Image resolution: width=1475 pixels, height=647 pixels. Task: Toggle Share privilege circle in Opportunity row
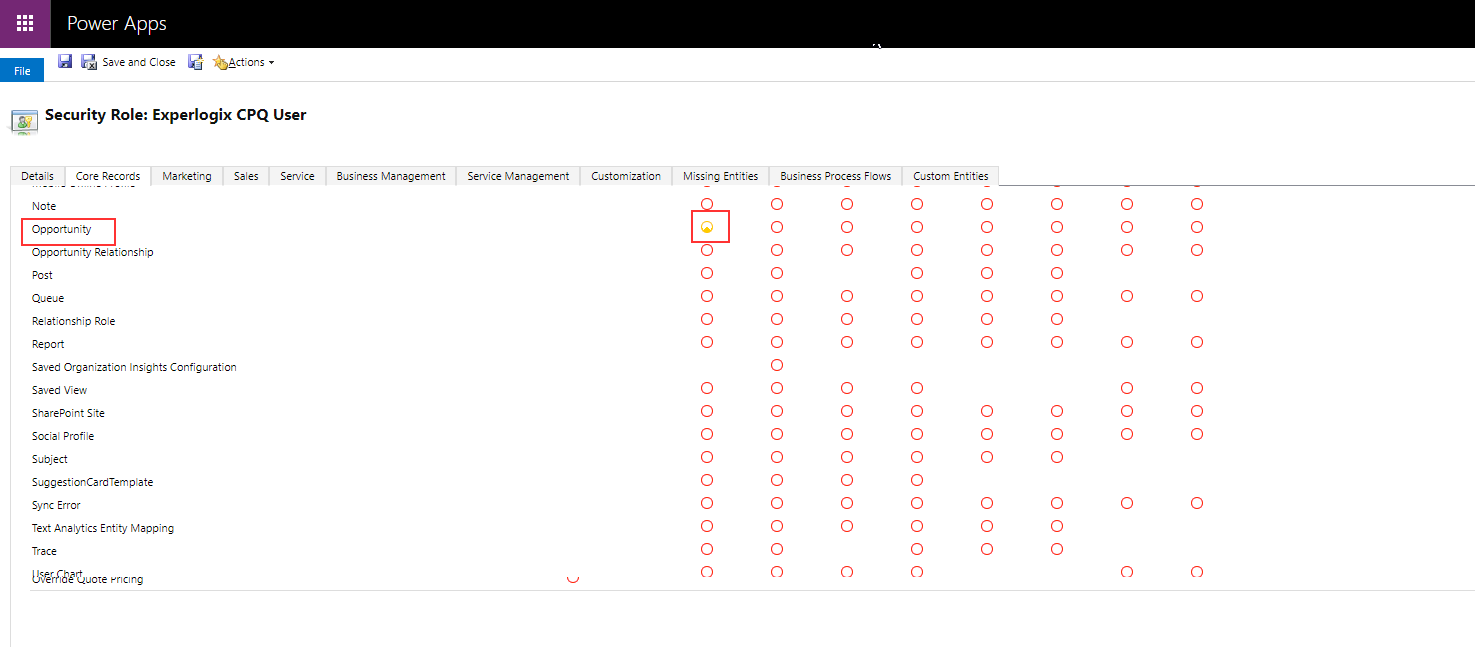pyautogui.click(x=1197, y=227)
